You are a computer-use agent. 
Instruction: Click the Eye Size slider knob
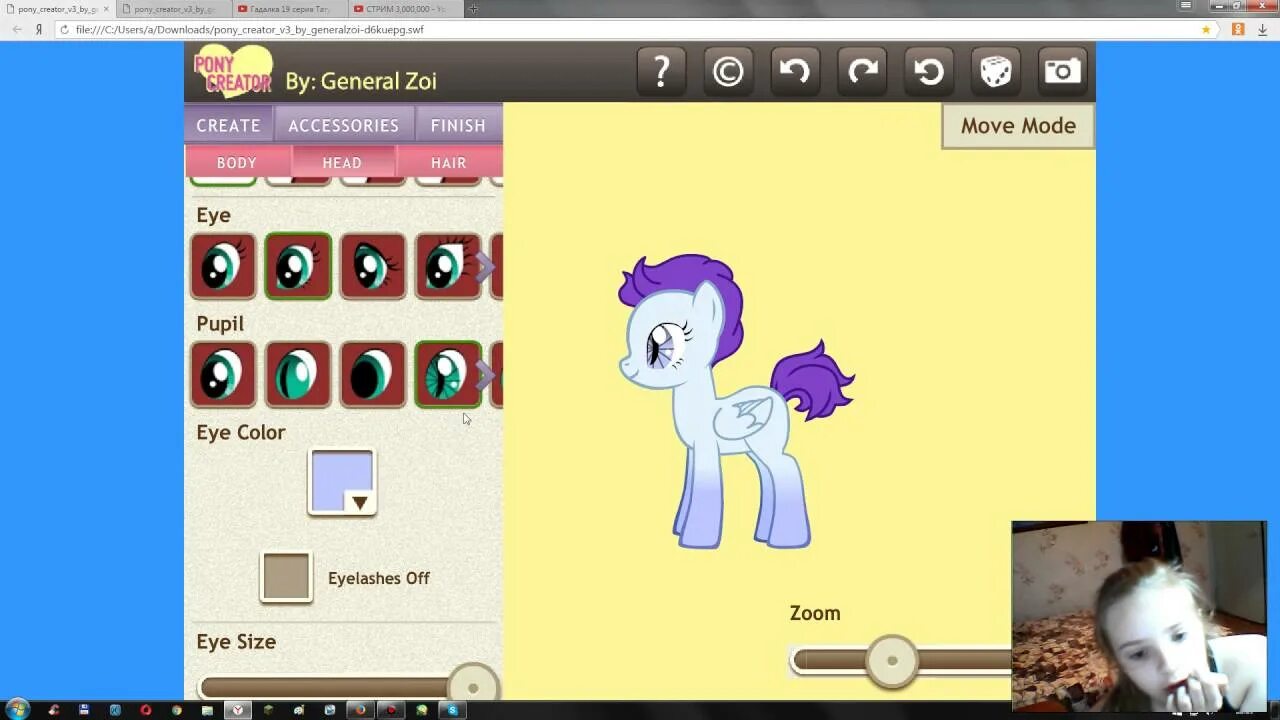tap(472, 687)
